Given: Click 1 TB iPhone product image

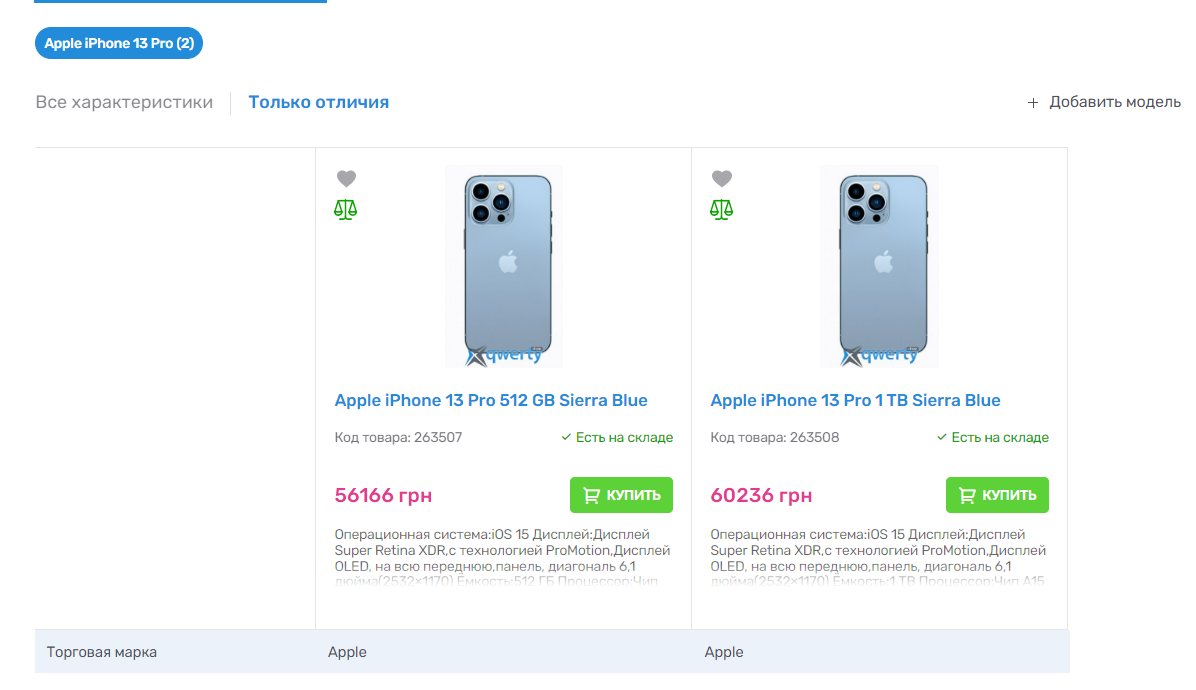Looking at the screenshot, I should [x=881, y=266].
